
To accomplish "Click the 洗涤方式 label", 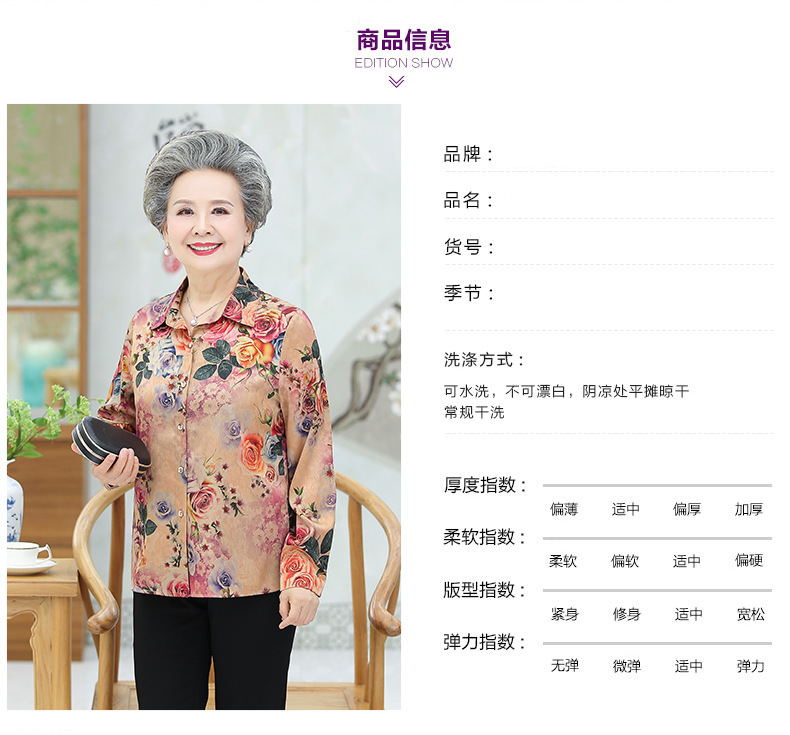I will (484, 360).
